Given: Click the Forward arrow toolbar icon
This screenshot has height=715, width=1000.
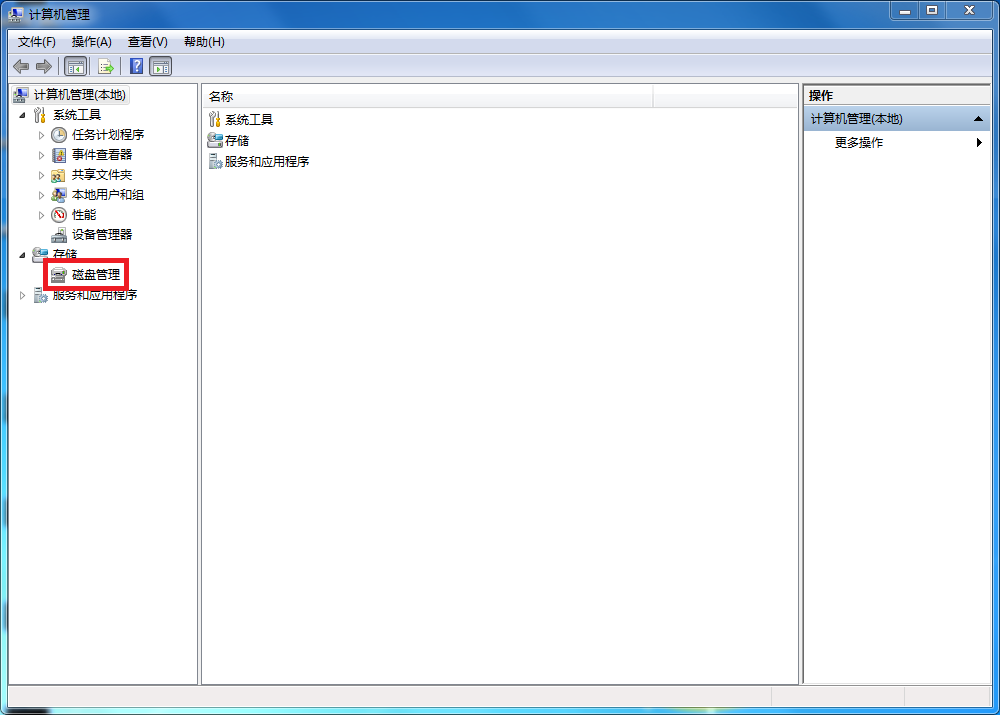Looking at the screenshot, I should [43, 67].
